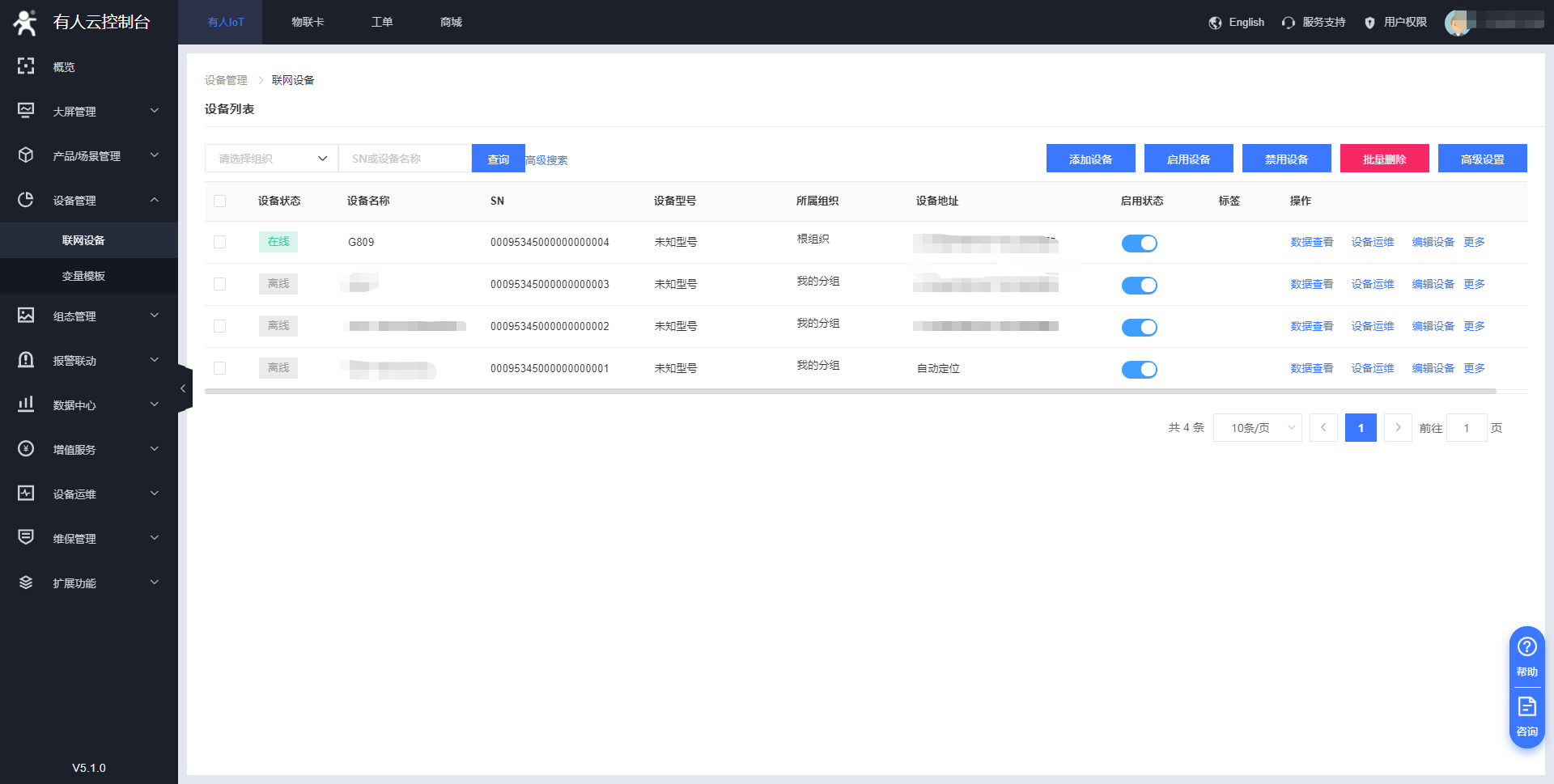Open the 请选择组织 organization dropdown
Screen dimensions: 1554x784
pyautogui.click(x=271, y=159)
